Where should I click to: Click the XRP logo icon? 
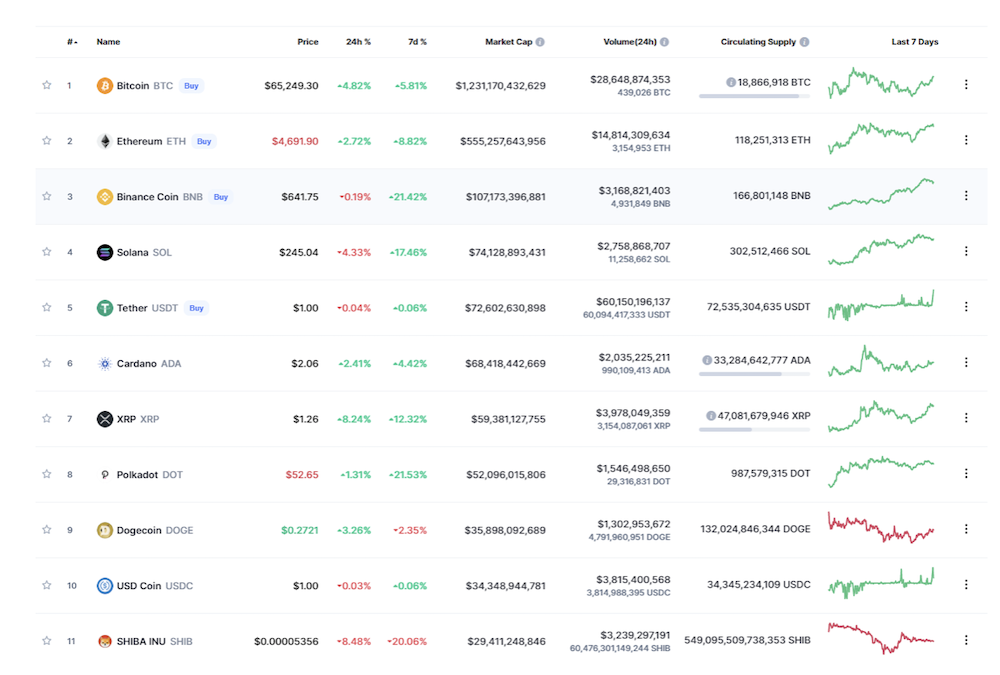point(105,419)
